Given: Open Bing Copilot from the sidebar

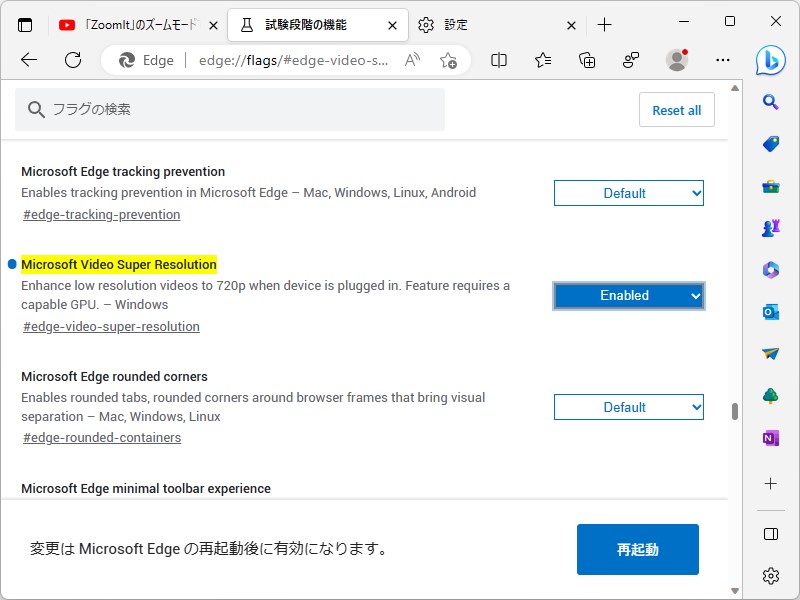Looking at the screenshot, I should click(769, 62).
